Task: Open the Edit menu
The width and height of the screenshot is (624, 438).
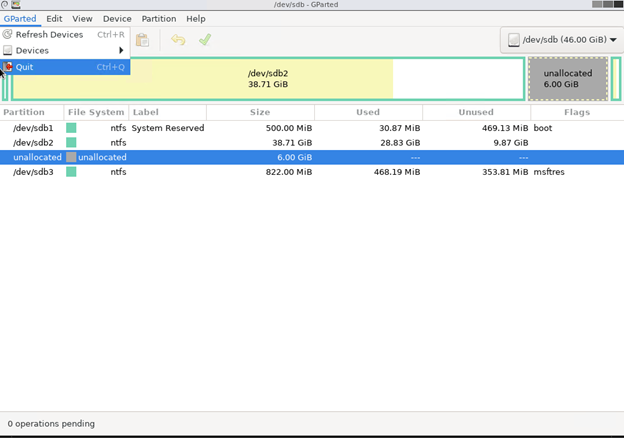Action: pos(54,19)
